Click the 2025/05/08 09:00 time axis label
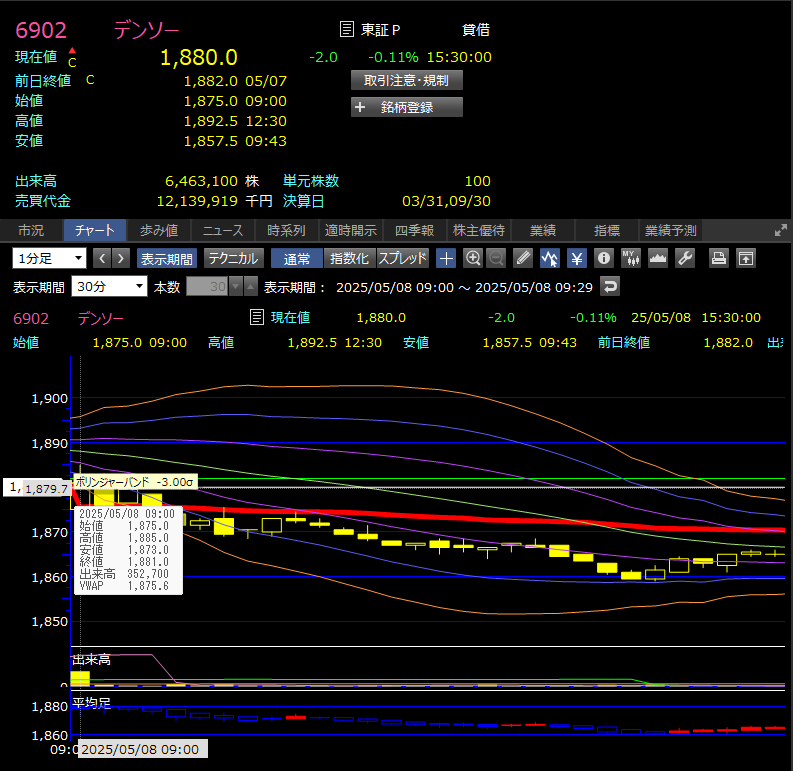The width and height of the screenshot is (793, 771). click(141, 749)
